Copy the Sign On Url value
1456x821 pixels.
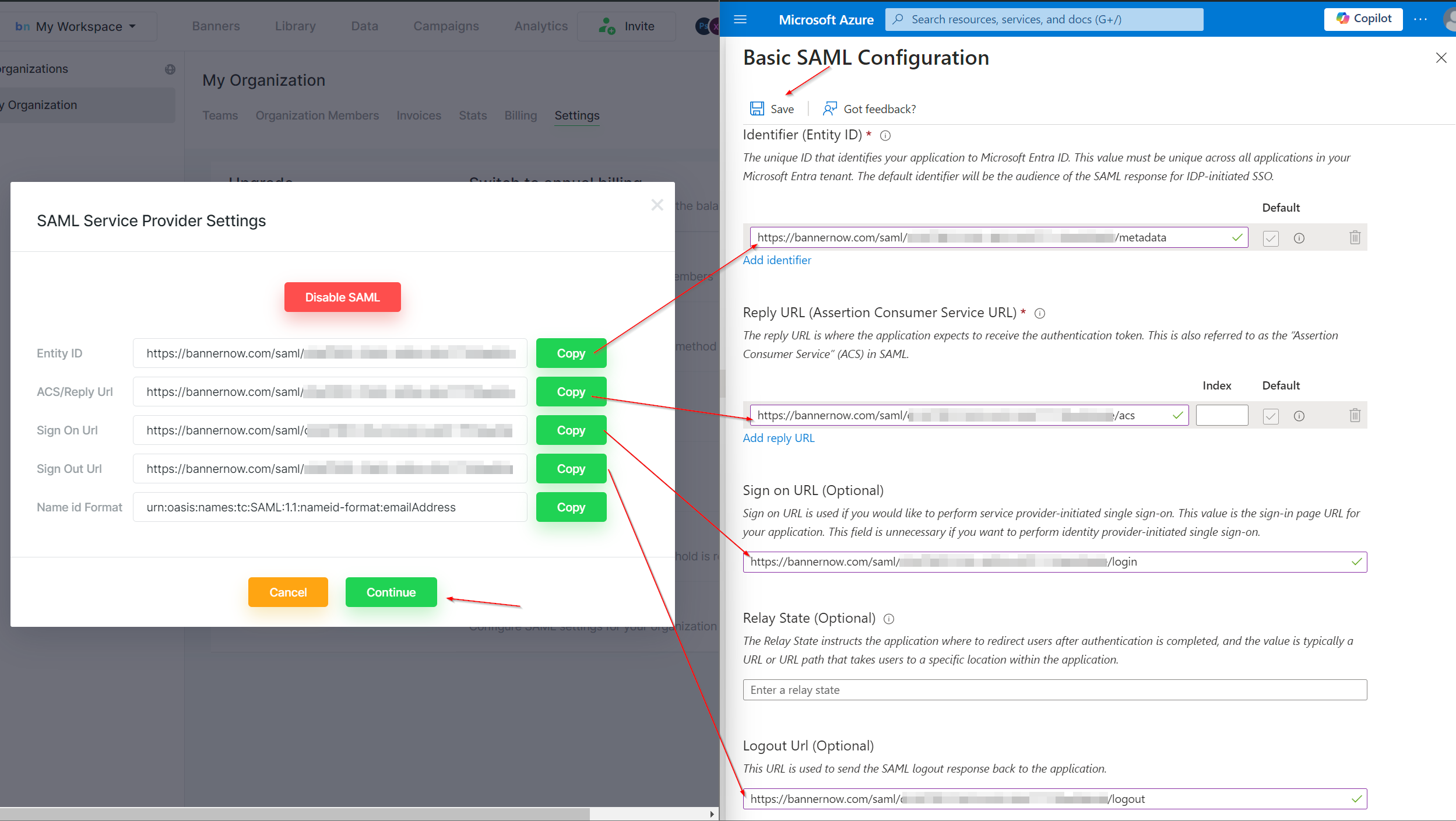[x=571, y=430]
